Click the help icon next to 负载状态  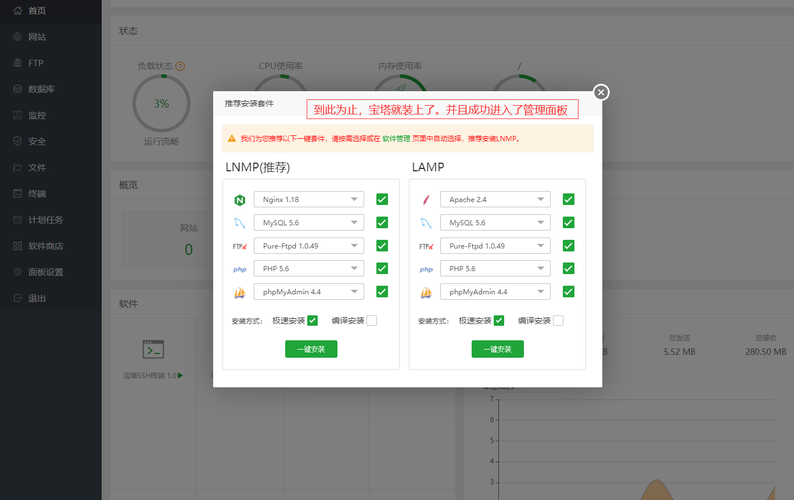180,66
